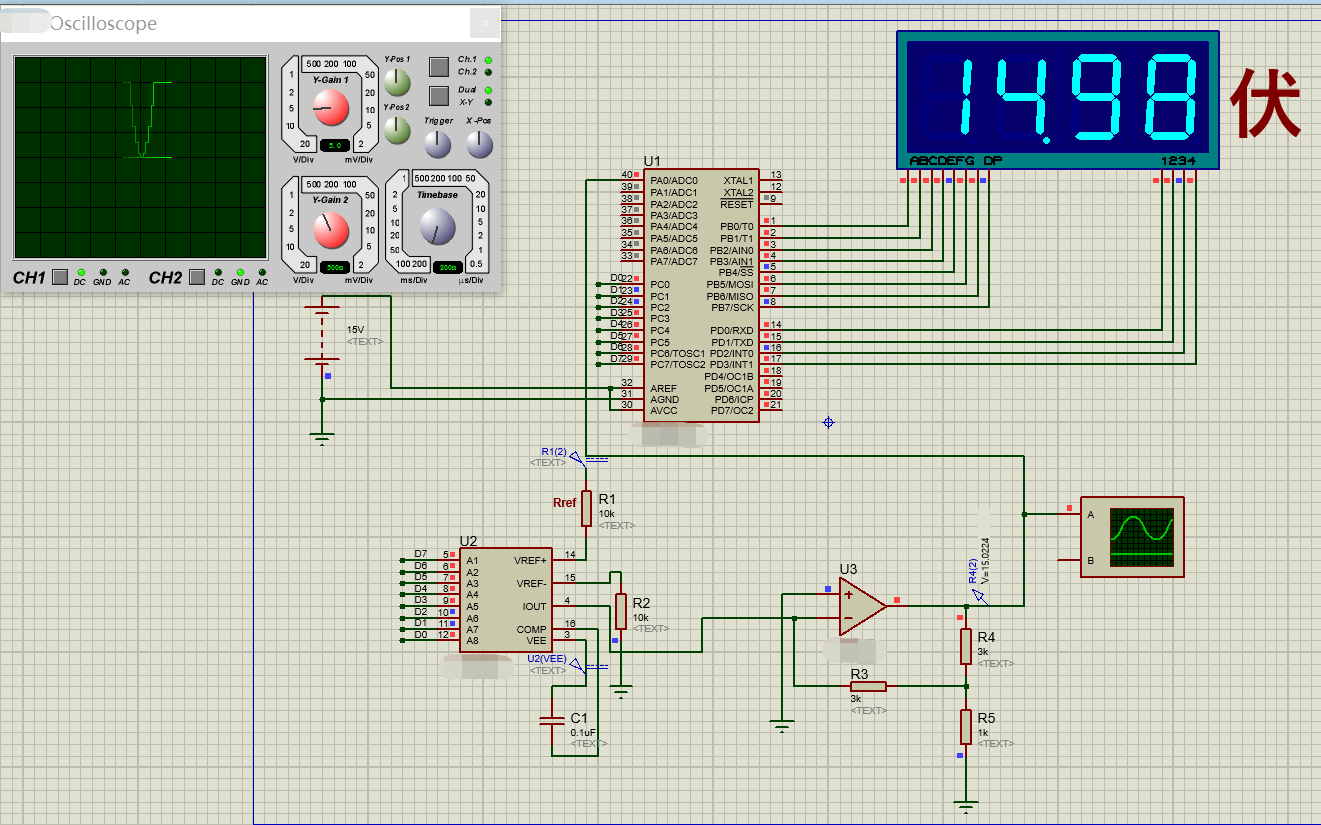Screen dimensions: 1321x825
Task: Click the oscilloscope waveform screen
Action: click(x=140, y=157)
